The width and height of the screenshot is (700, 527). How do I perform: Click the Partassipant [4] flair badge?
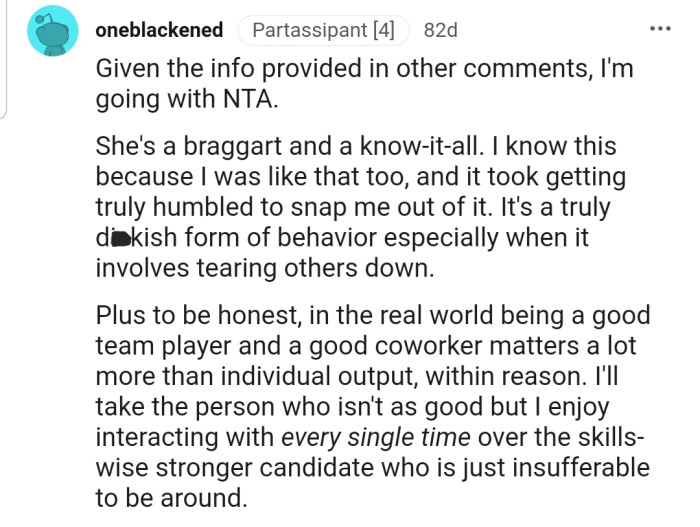323,30
